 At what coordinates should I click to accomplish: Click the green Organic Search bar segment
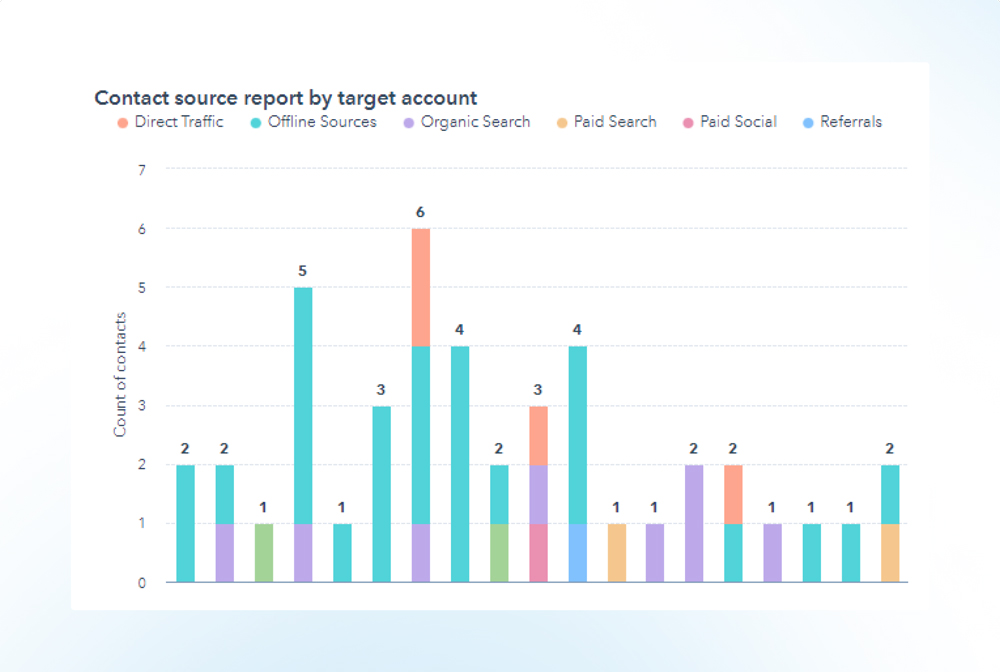pyautogui.click(x=262, y=552)
